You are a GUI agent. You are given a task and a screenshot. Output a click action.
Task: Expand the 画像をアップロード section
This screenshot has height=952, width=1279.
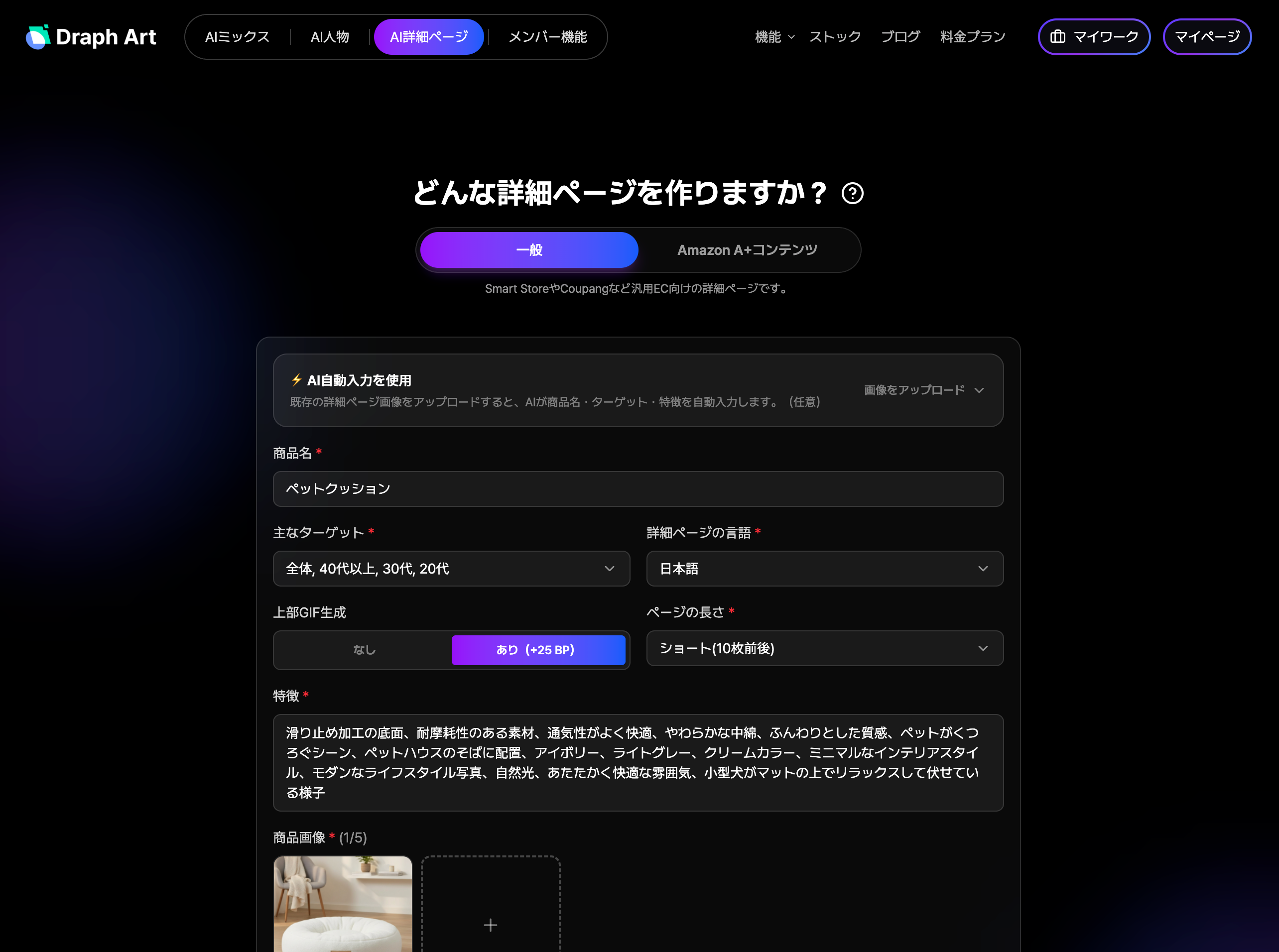(924, 390)
